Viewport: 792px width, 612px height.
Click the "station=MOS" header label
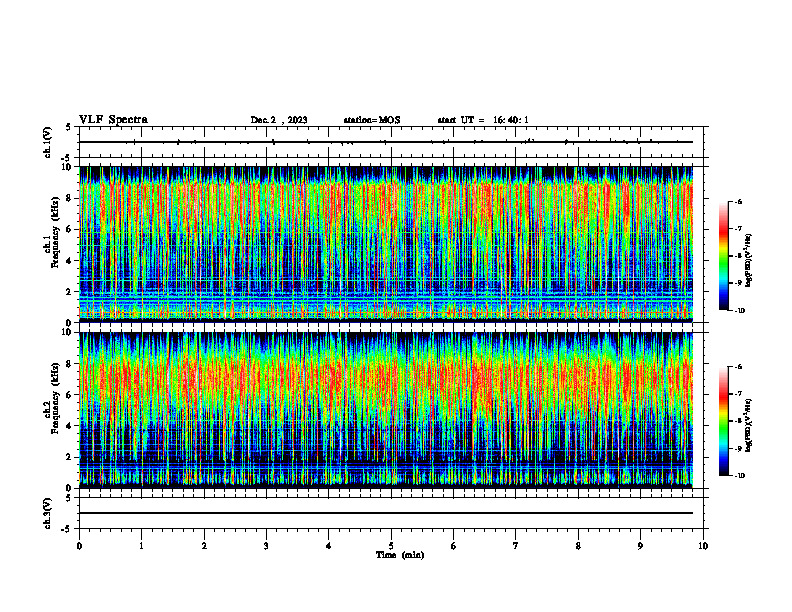(372, 120)
